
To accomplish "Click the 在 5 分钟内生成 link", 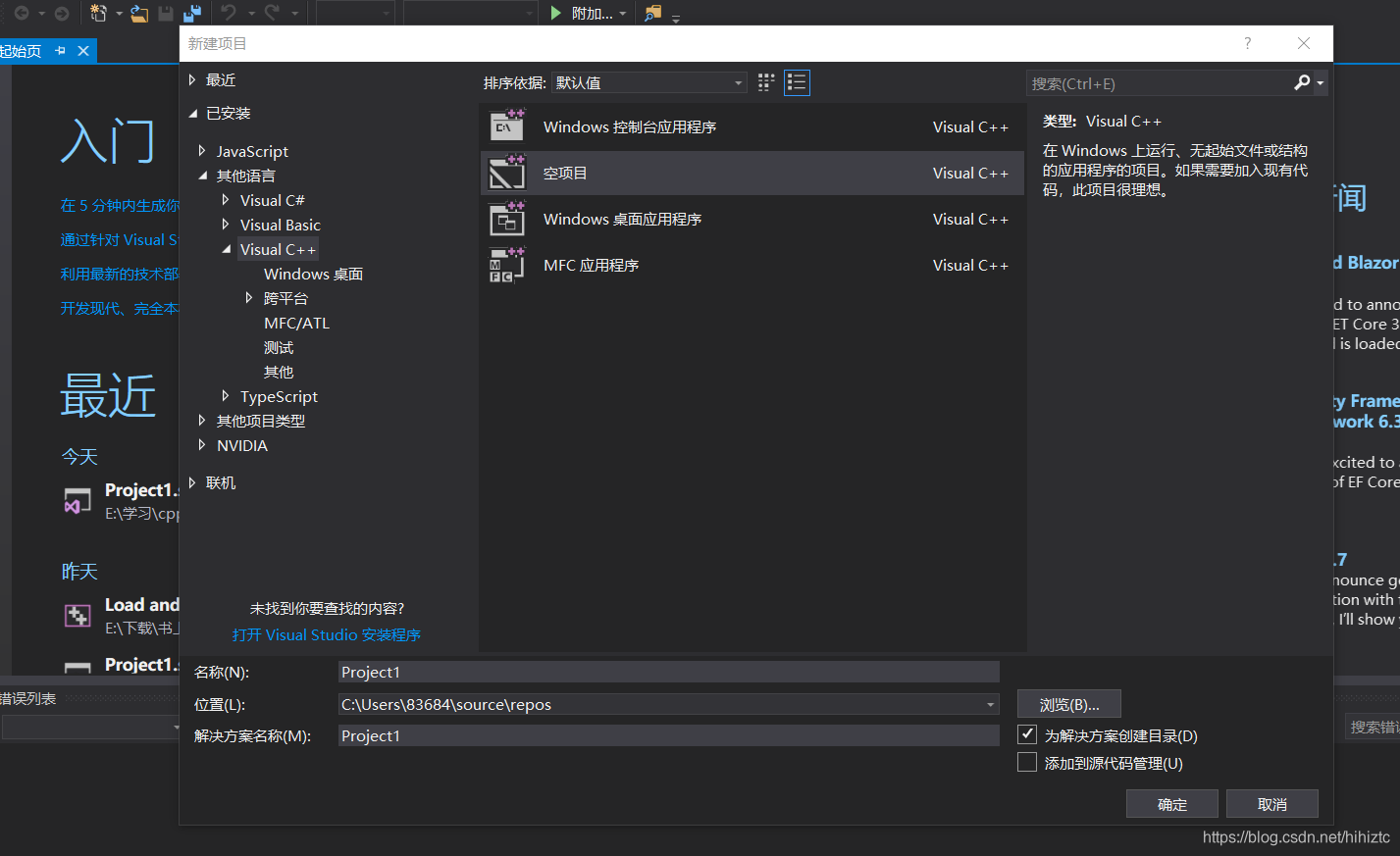I will (120, 205).
